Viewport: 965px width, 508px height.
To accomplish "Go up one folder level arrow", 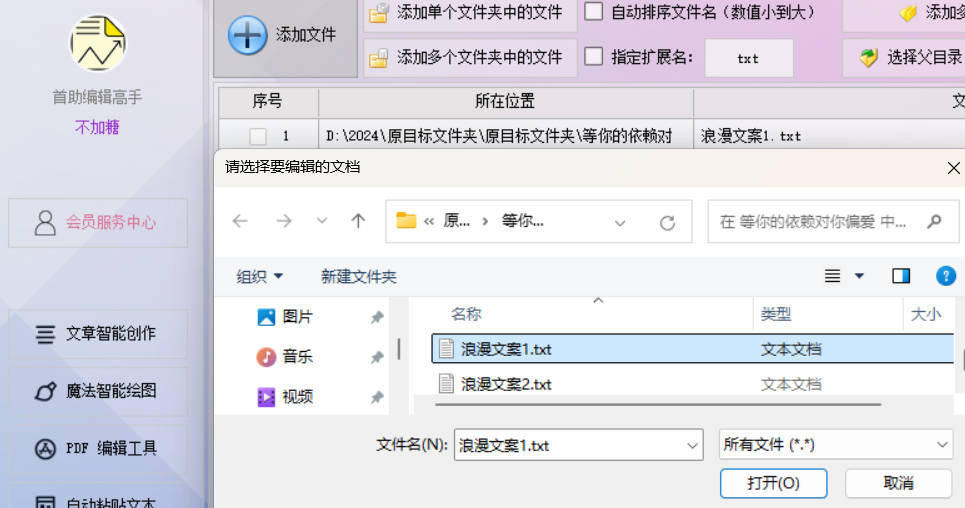I will click(x=358, y=221).
